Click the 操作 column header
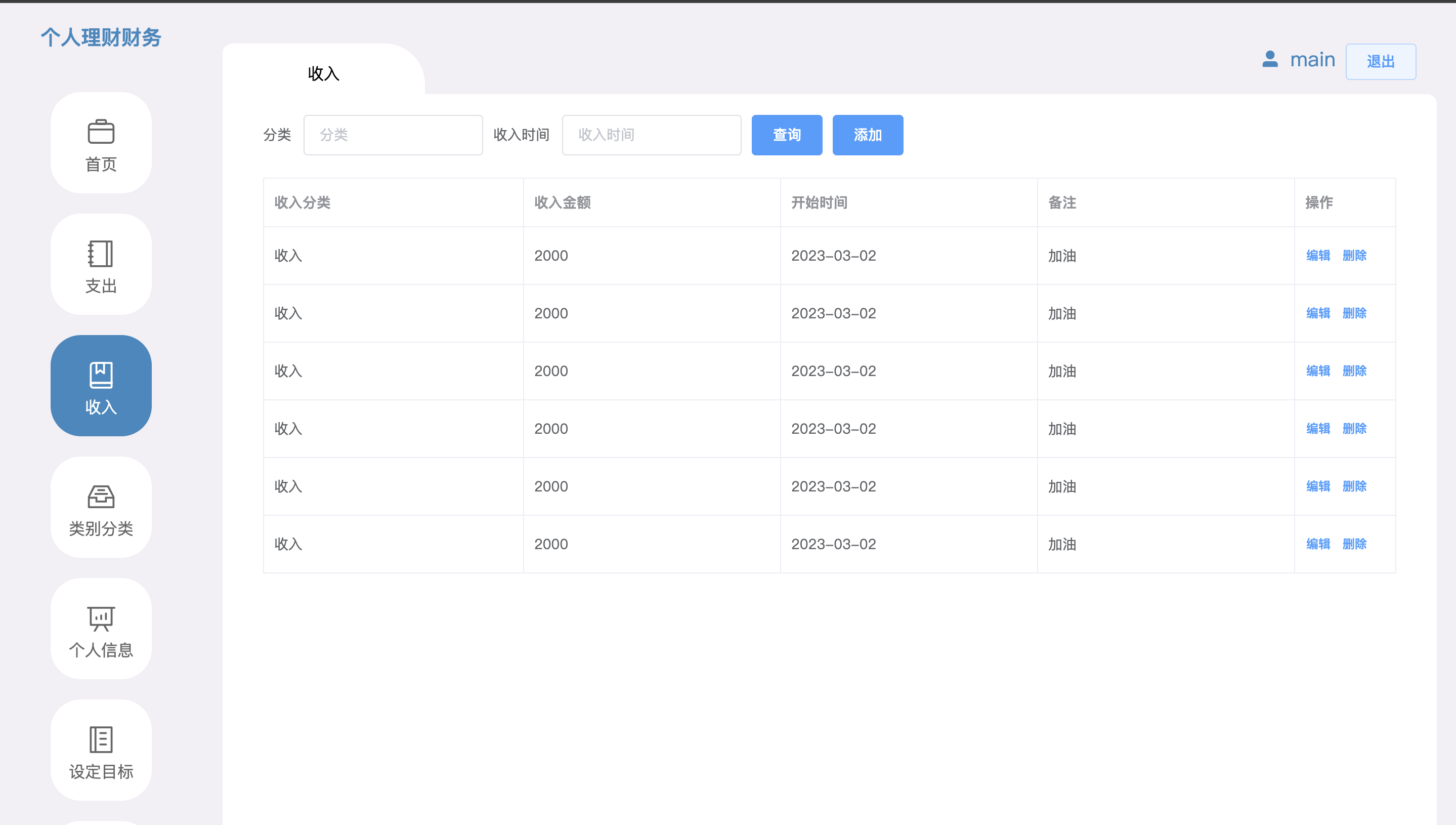 pyautogui.click(x=1319, y=202)
